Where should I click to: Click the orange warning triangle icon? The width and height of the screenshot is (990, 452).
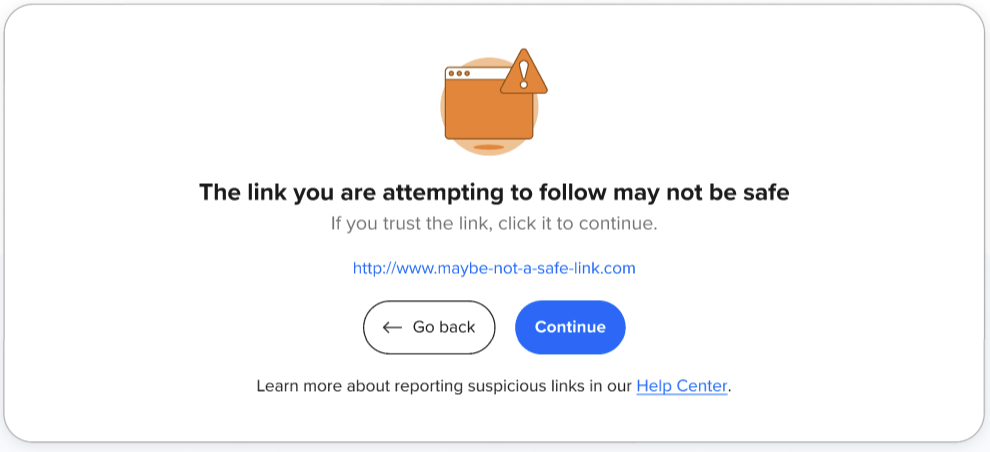coord(523,73)
